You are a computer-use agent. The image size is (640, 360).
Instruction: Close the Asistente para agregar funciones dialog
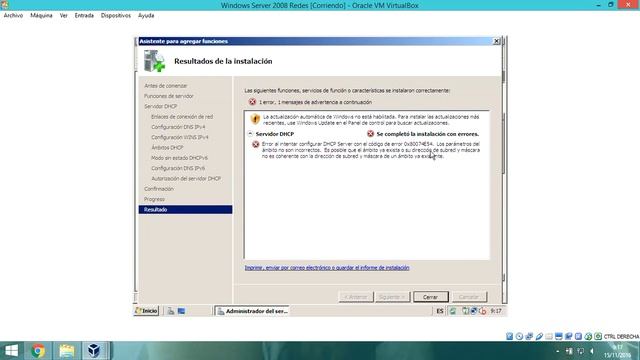tap(496, 41)
